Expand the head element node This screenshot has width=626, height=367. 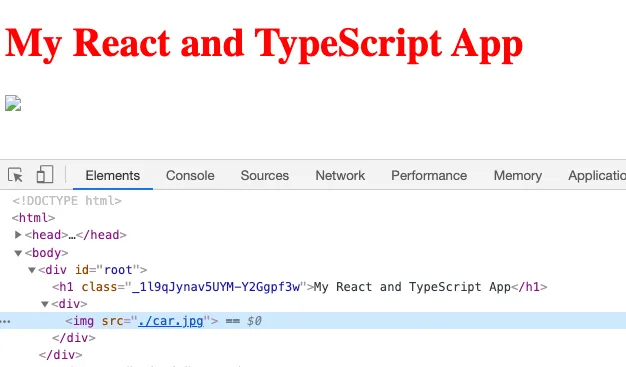(x=18, y=235)
